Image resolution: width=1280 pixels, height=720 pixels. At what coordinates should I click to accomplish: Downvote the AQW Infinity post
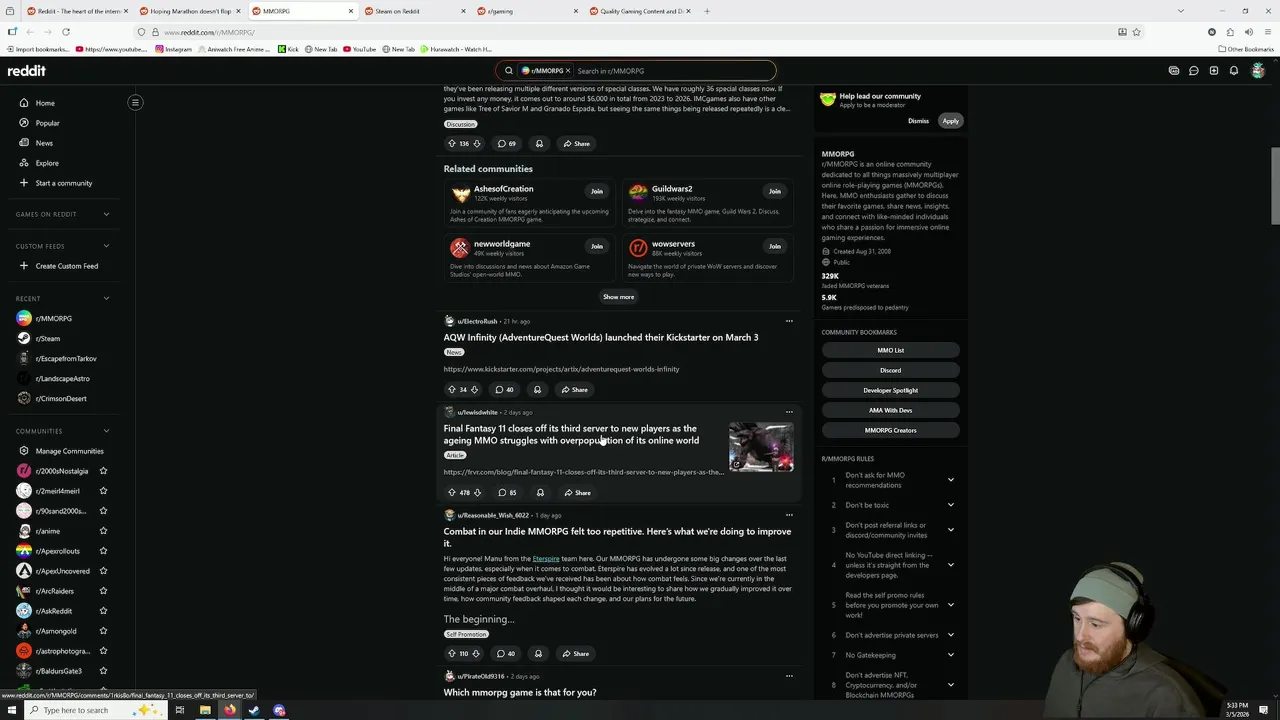pos(474,389)
